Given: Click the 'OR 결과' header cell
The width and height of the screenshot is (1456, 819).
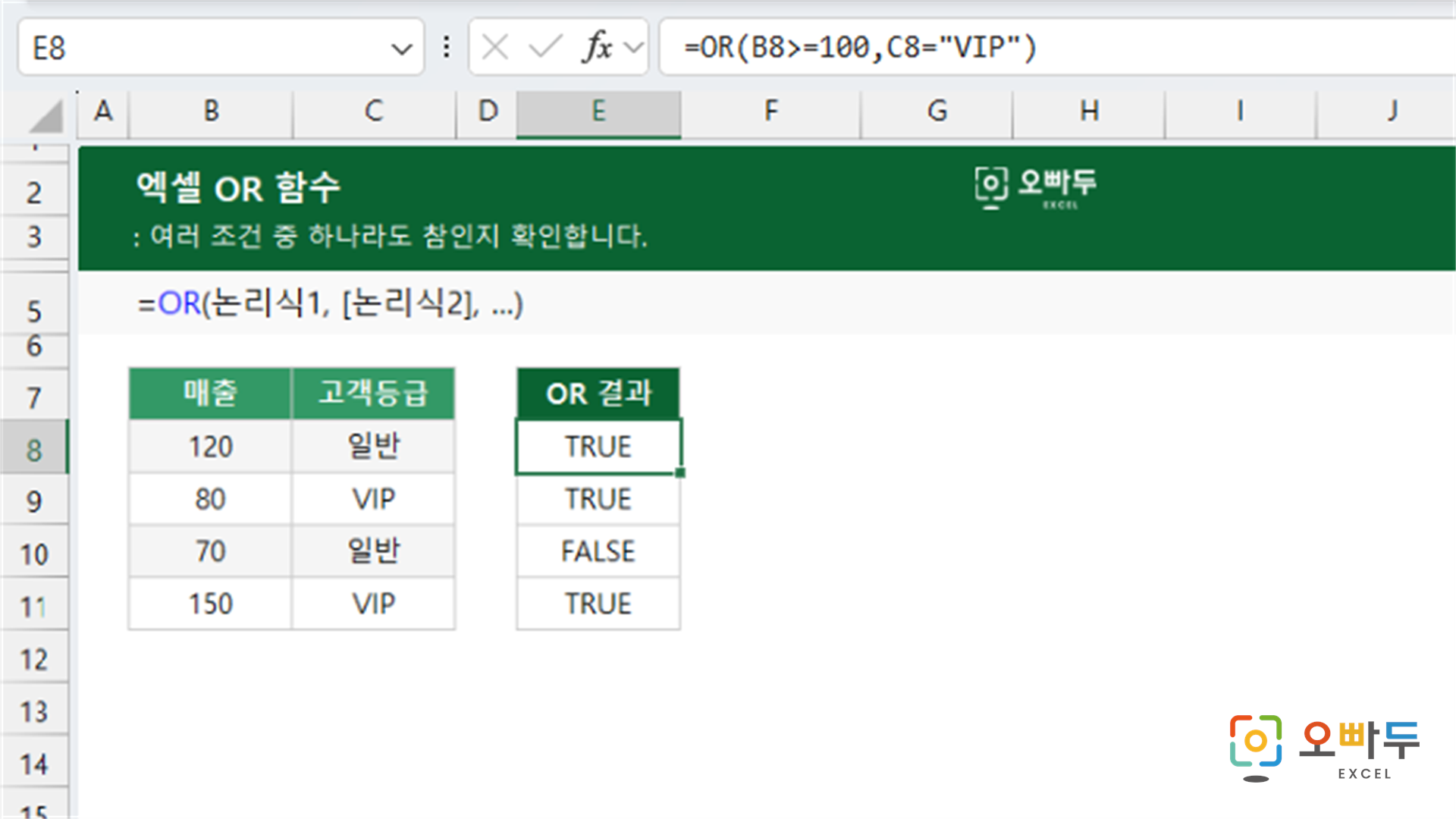Looking at the screenshot, I should 598,394.
